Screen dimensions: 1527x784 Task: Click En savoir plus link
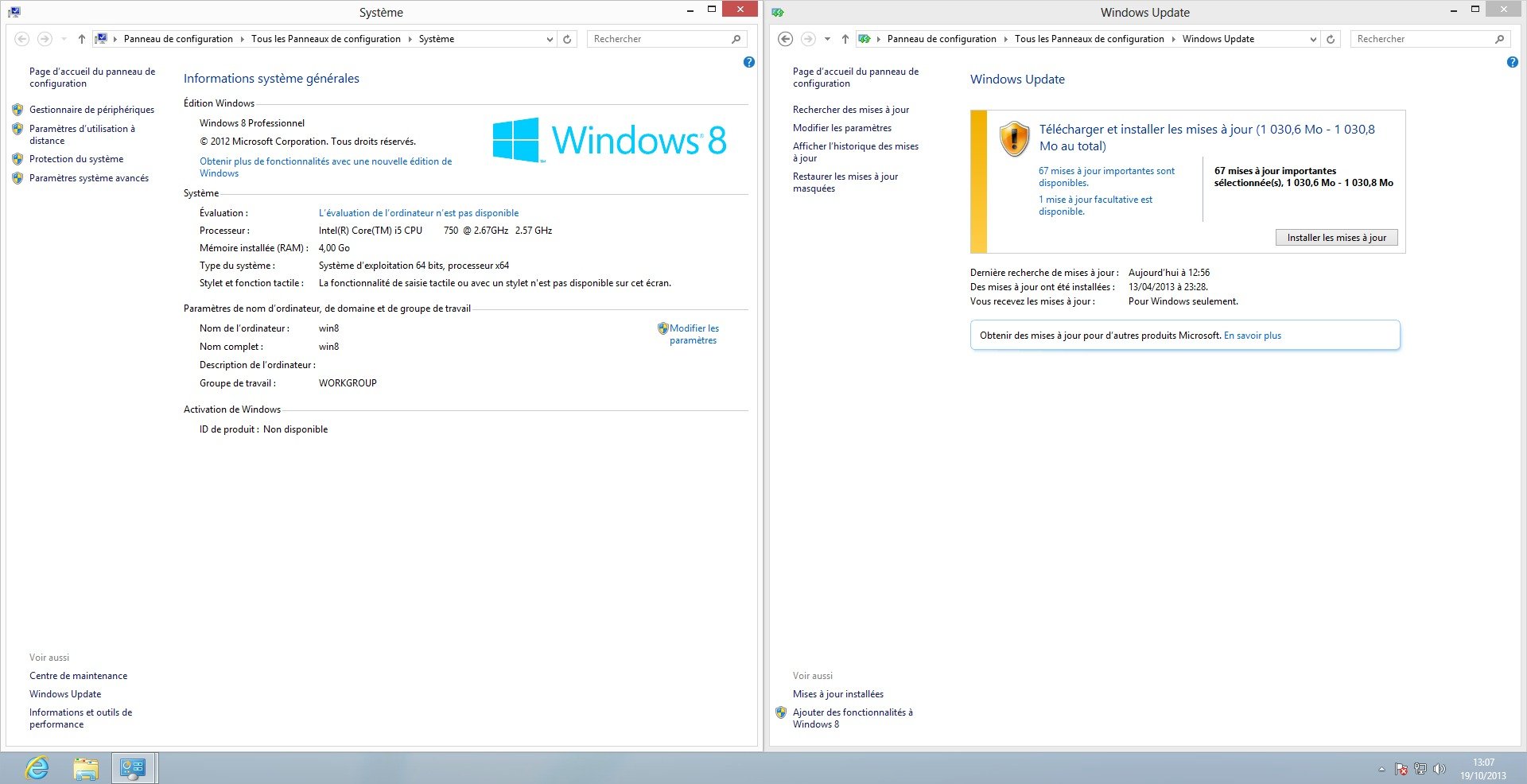coord(1253,336)
